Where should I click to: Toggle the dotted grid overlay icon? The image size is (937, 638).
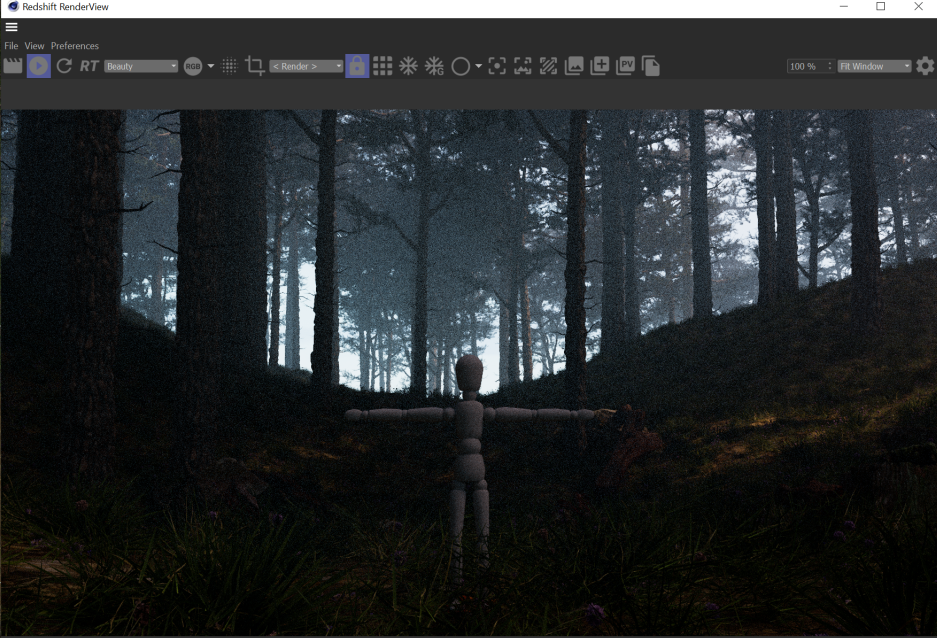(x=229, y=66)
